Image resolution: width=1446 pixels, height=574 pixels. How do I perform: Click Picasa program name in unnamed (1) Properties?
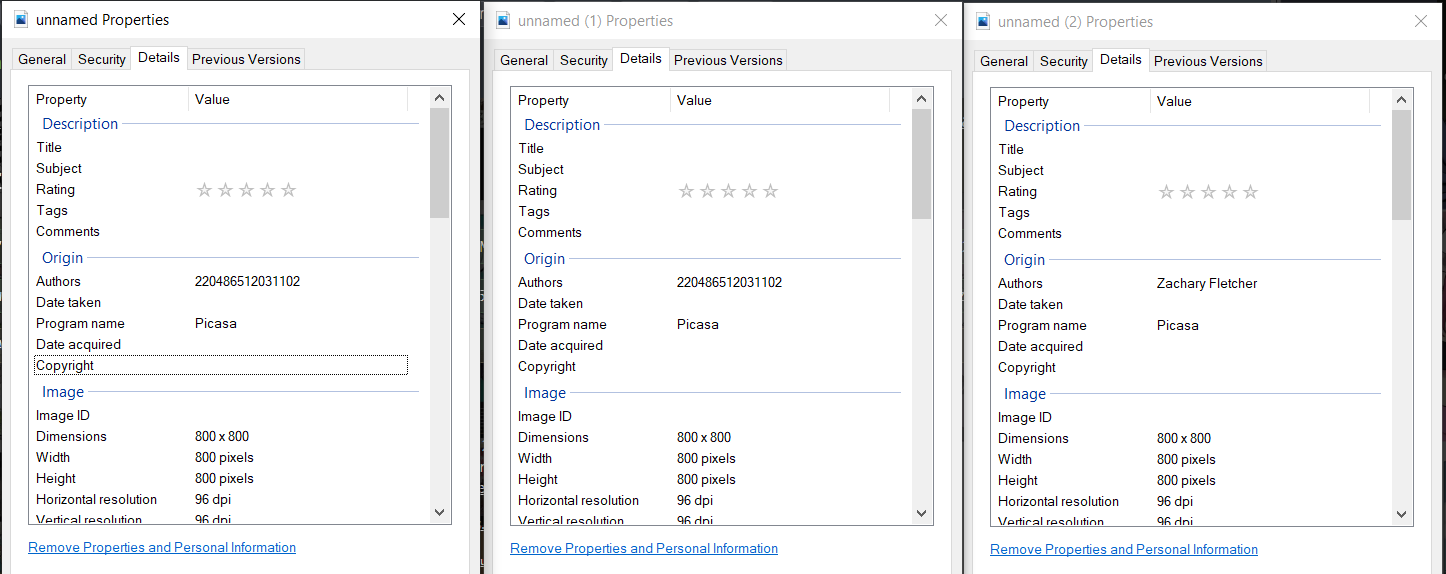tap(697, 324)
